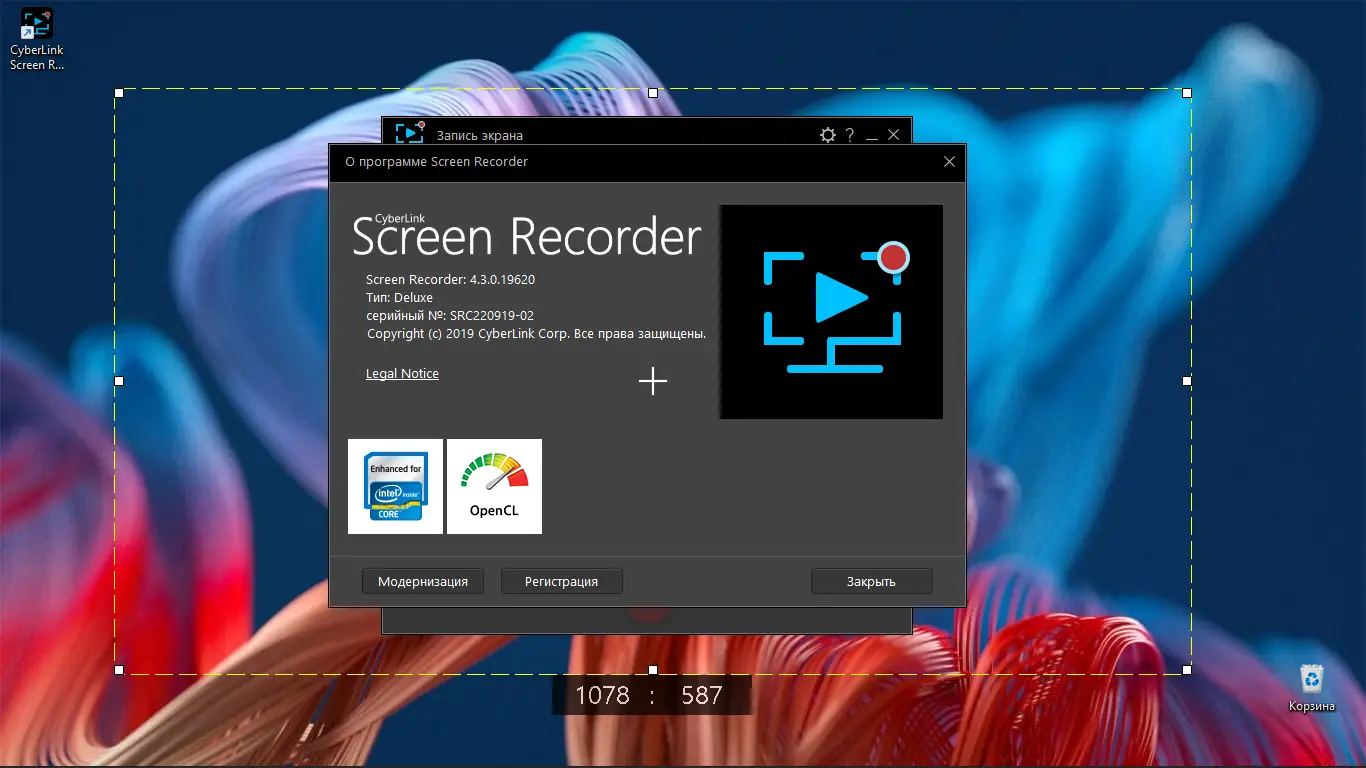Click the Screen Recorder icon in Запись экрана title bar
This screenshot has width=1366, height=768.
pyautogui.click(x=410, y=133)
